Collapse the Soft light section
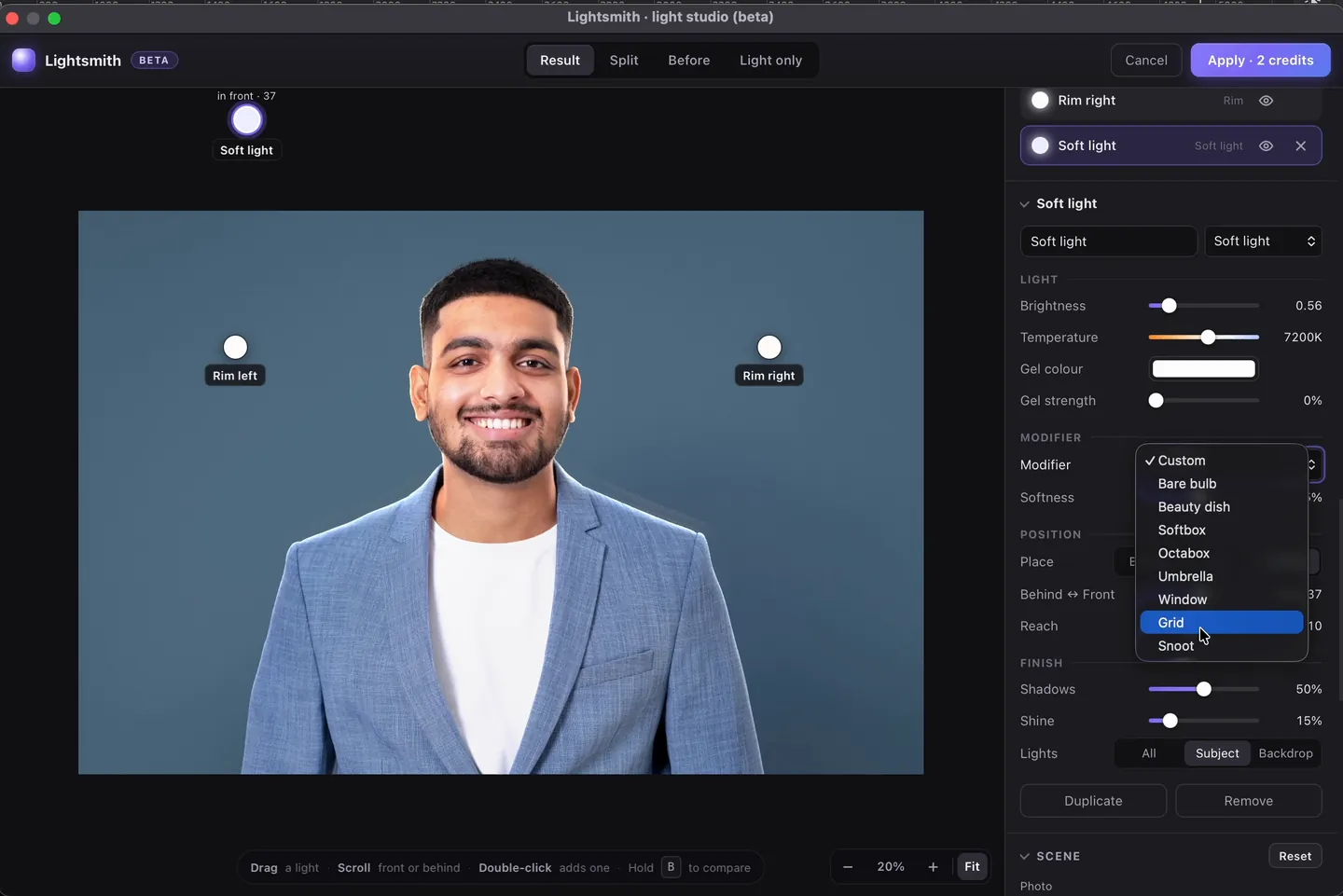 tap(1025, 203)
